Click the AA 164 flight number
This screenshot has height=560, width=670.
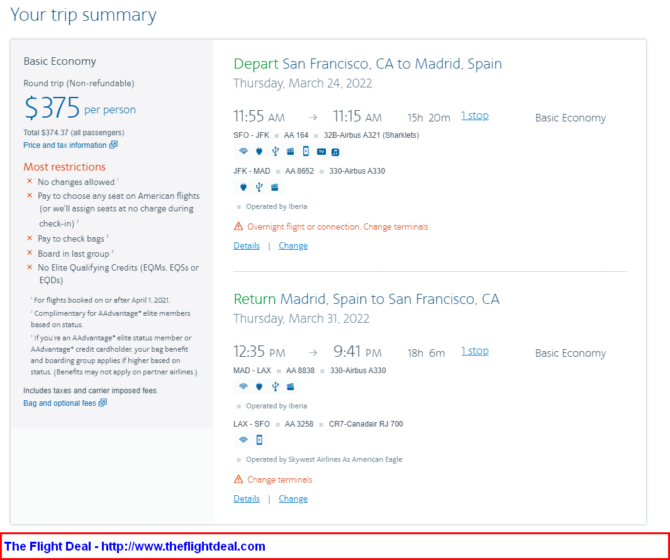pos(296,135)
